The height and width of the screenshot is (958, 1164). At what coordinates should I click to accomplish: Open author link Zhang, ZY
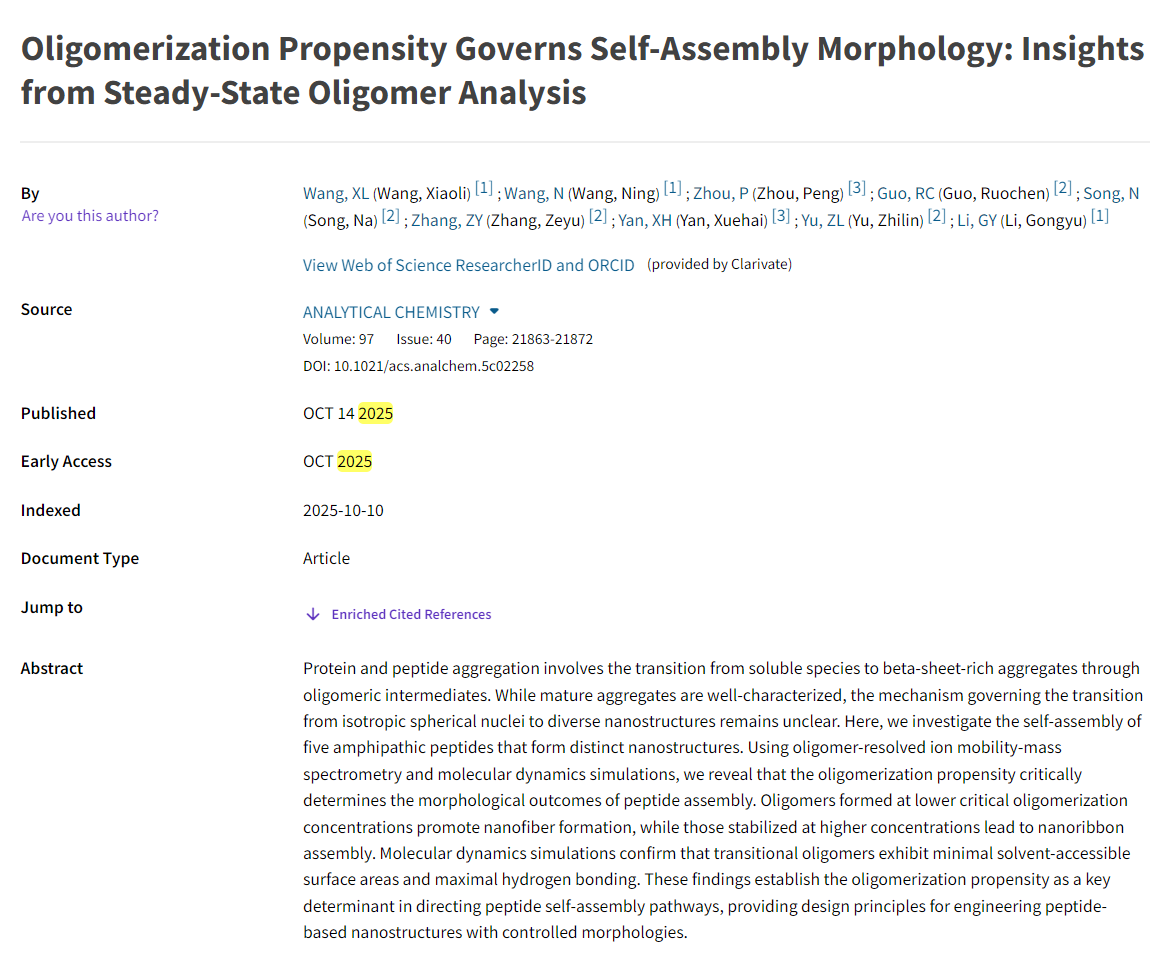point(446,221)
